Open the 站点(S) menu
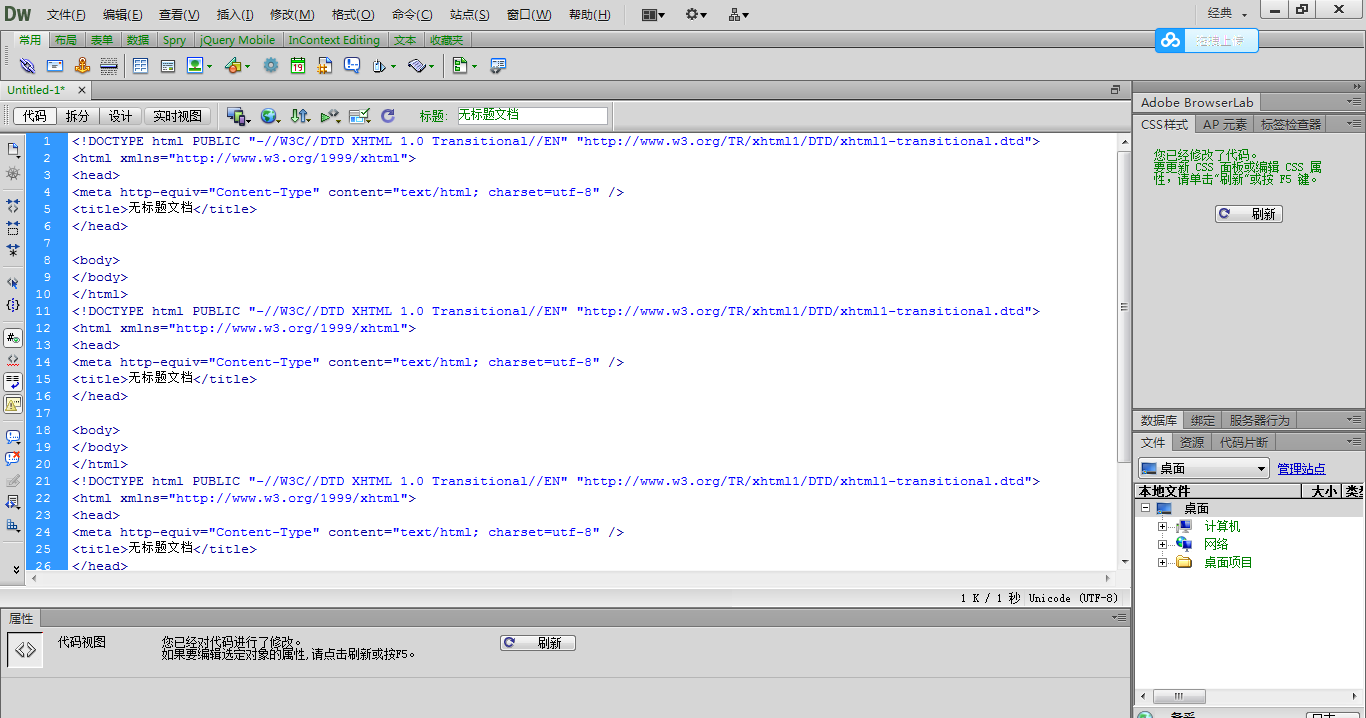The image size is (1366, 718). tap(469, 15)
